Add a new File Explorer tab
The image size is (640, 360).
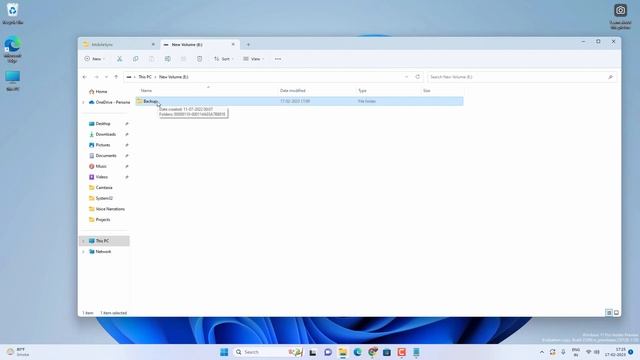[x=248, y=44]
